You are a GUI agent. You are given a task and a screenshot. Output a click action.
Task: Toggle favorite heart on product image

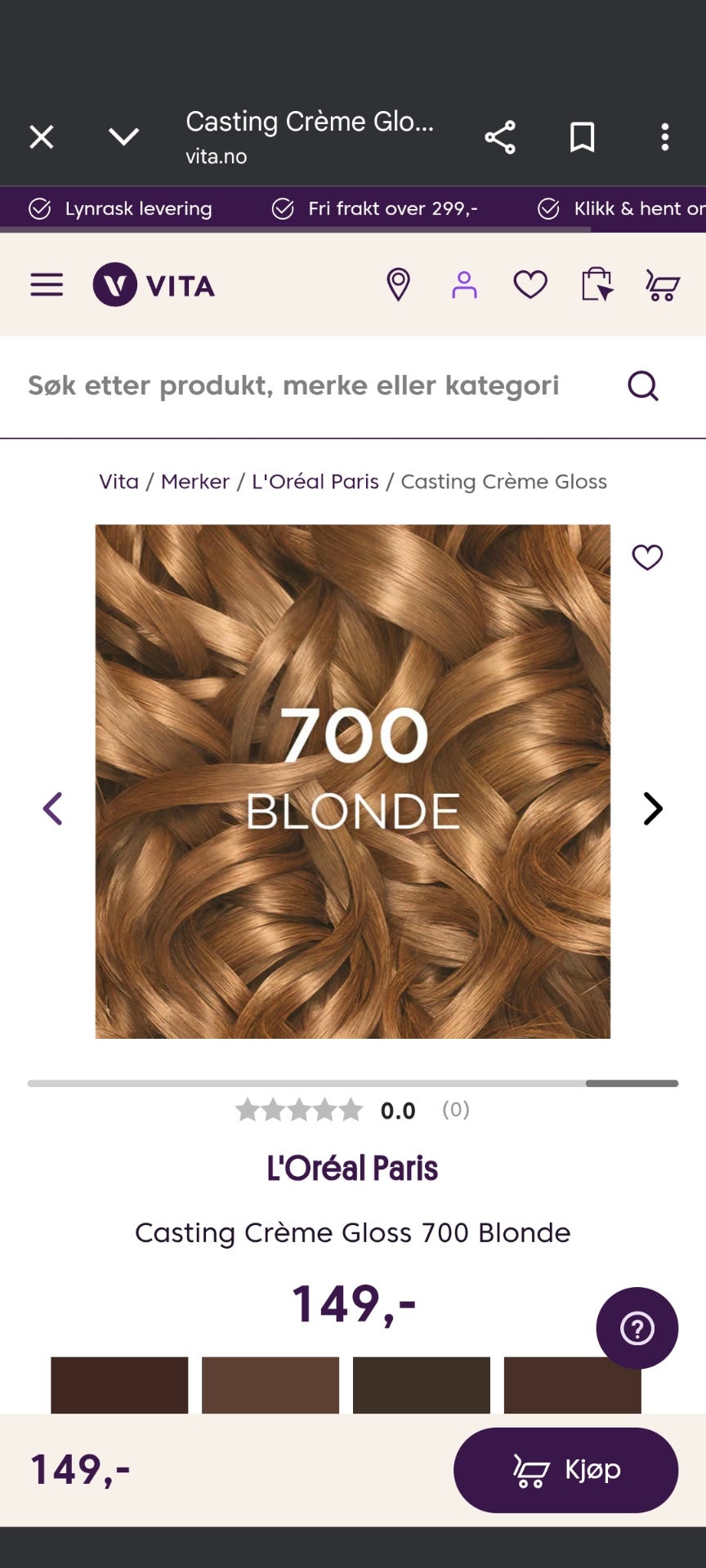click(x=648, y=557)
